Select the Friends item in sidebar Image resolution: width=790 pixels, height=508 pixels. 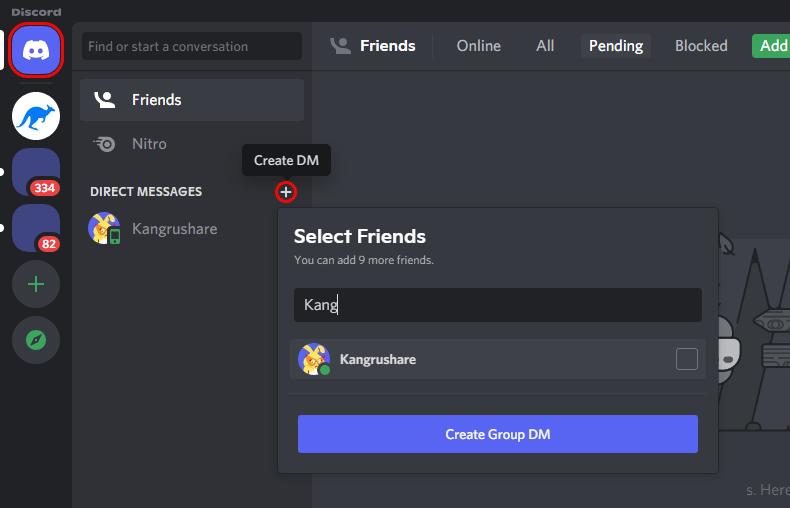click(x=156, y=100)
